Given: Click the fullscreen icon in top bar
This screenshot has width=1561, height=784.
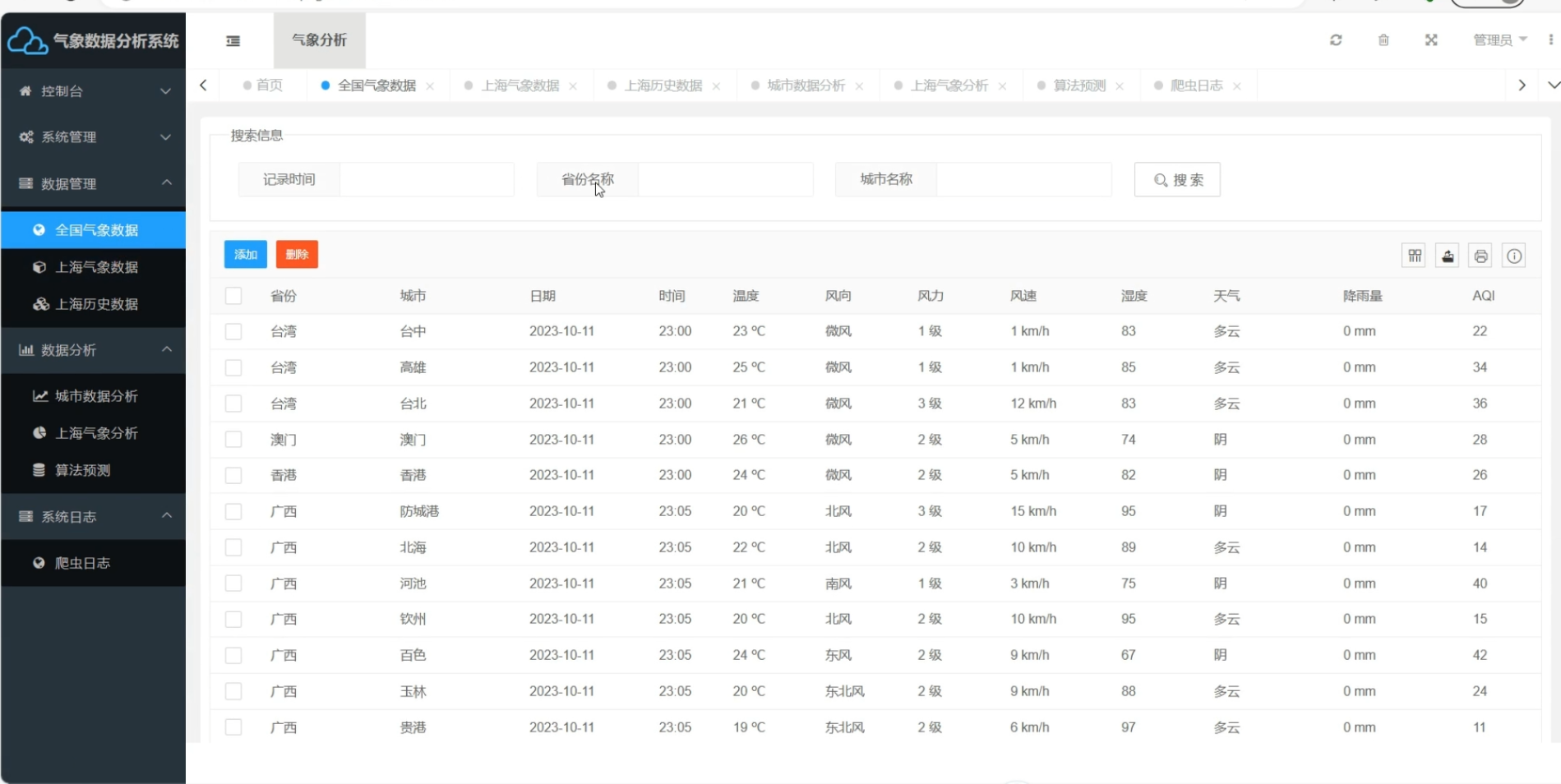Looking at the screenshot, I should click(1431, 39).
